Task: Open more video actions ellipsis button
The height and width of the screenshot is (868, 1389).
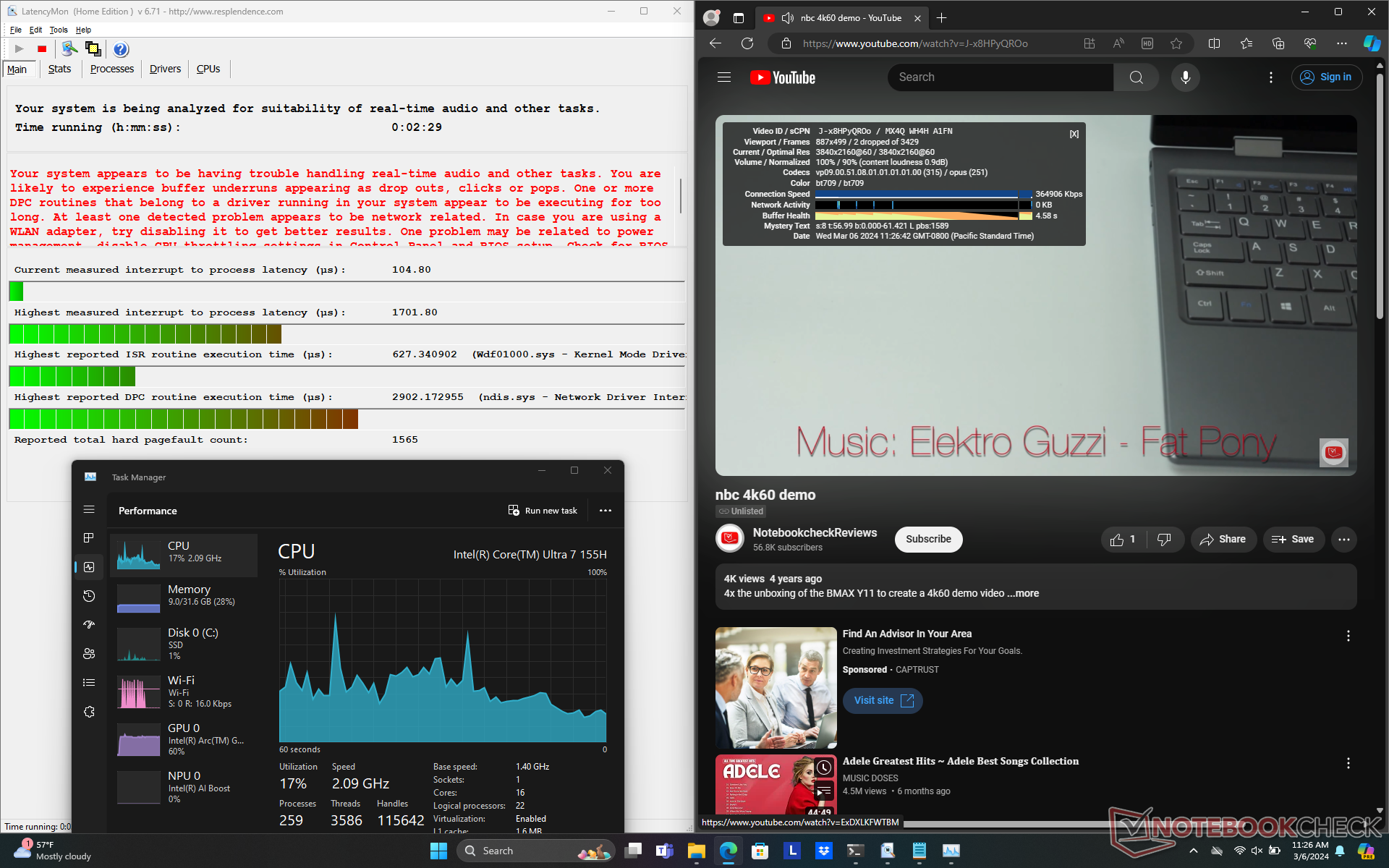Action: 1344,539
